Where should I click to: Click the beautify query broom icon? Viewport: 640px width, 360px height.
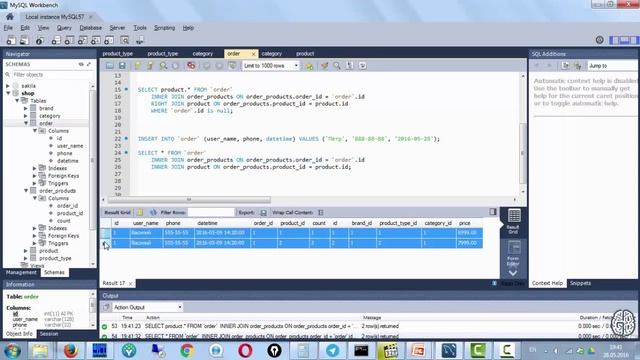(324, 66)
